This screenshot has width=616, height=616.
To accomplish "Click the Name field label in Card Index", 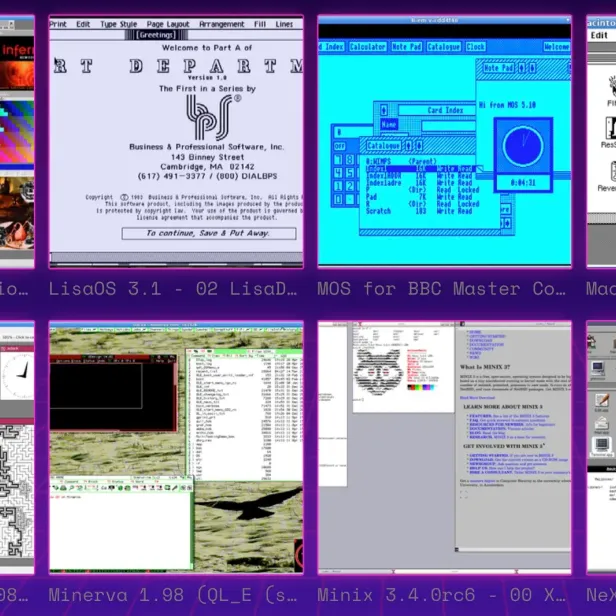I will coord(389,125).
